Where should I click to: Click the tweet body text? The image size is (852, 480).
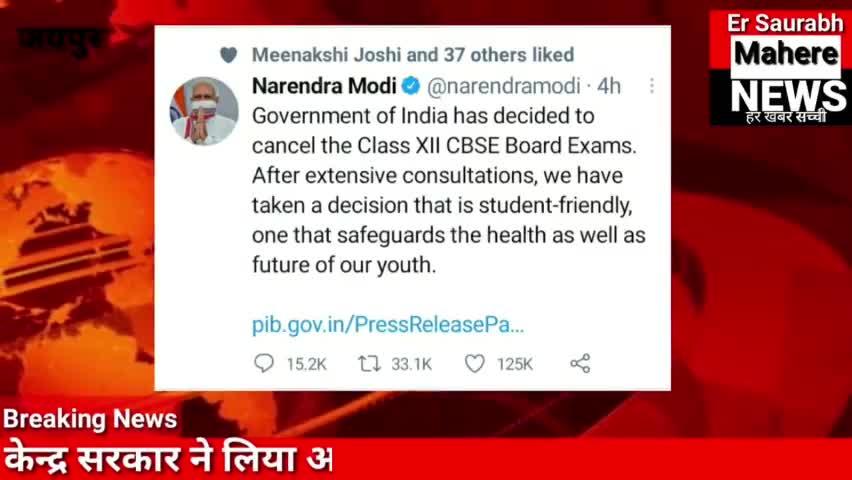click(449, 190)
